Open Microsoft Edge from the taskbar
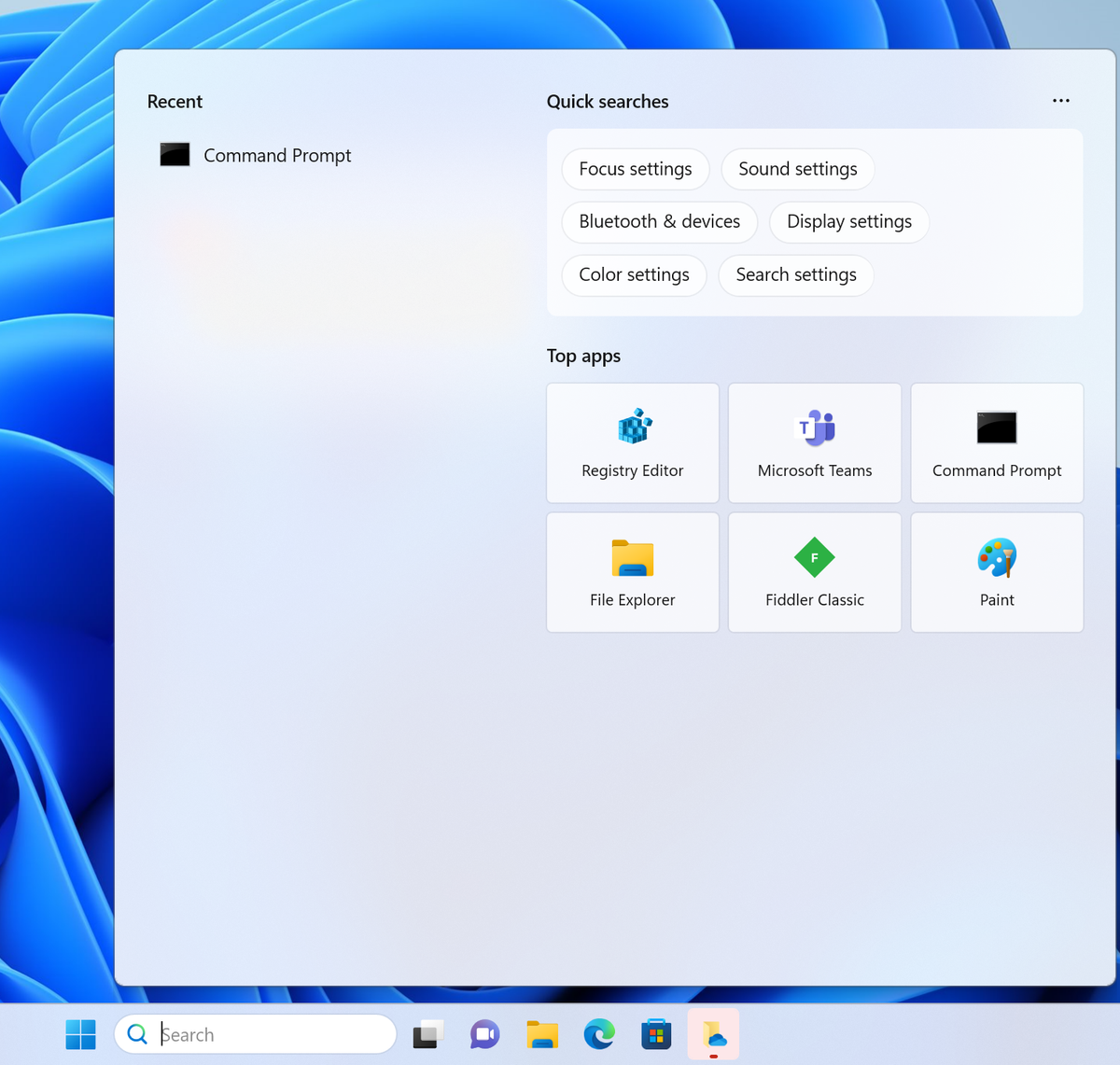The width and height of the screenshot is (1120, 1065). (598, 1034)
